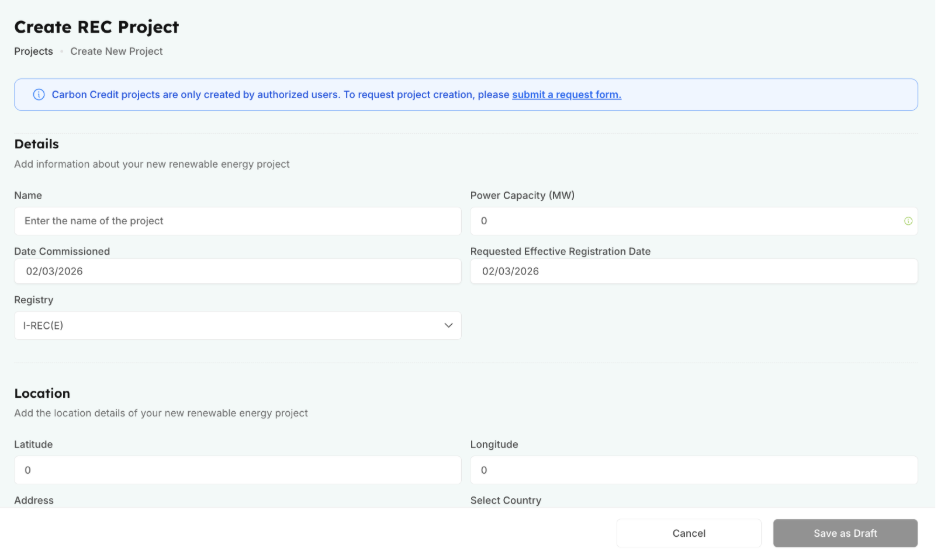The height and width of the screenshot is (559, 936).
Task: Focus the Latitude input field
Action: 237,470
